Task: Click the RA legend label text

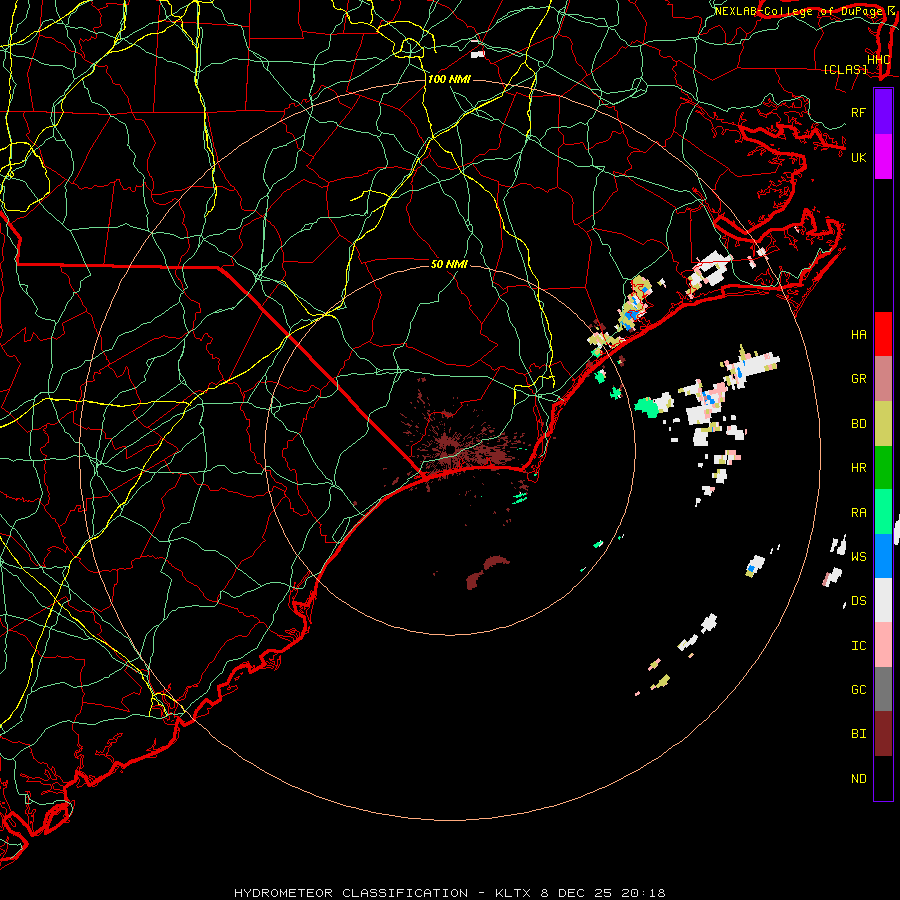Action: pyautogui.click(x=858, y=513)
